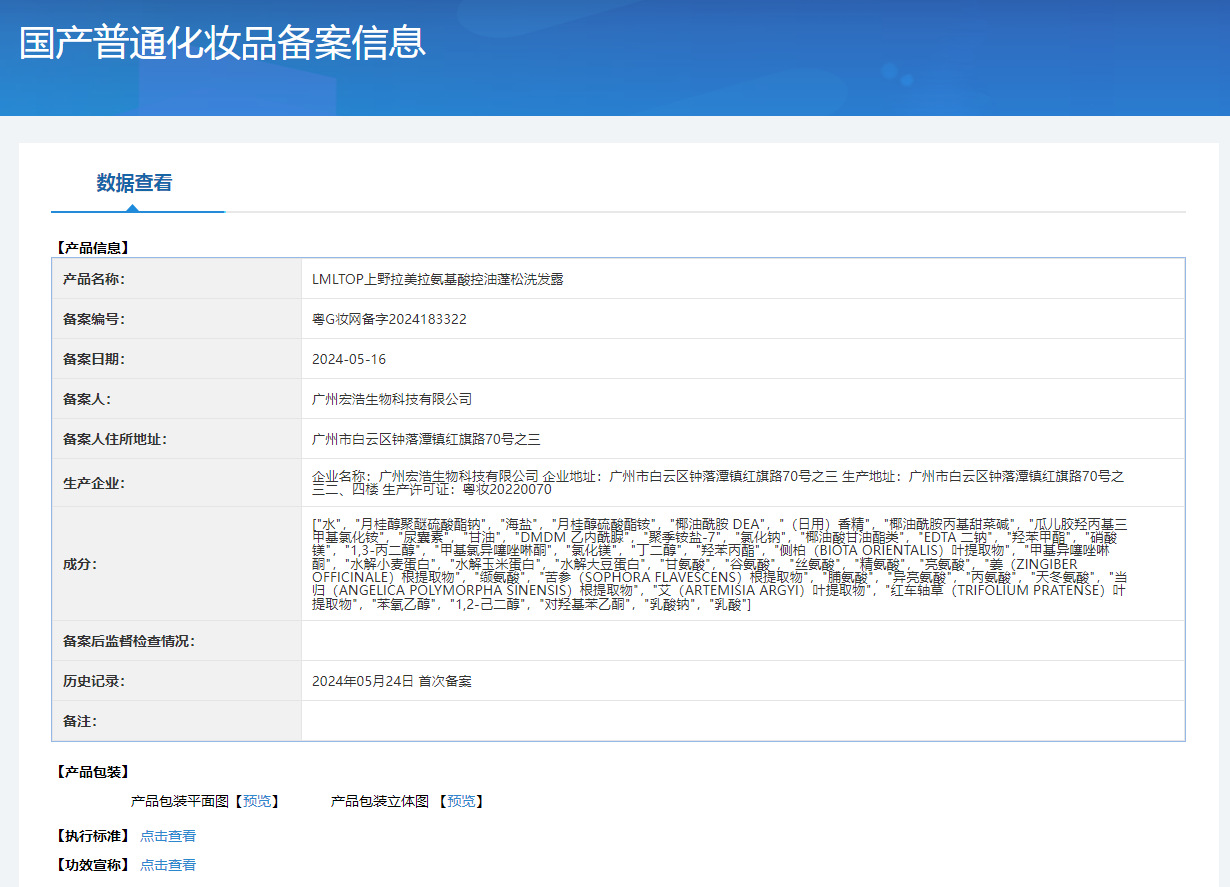This screenshot has width=1230, height=887.
Task: Click the 生产企业 row label
Action: pos(94,483)
